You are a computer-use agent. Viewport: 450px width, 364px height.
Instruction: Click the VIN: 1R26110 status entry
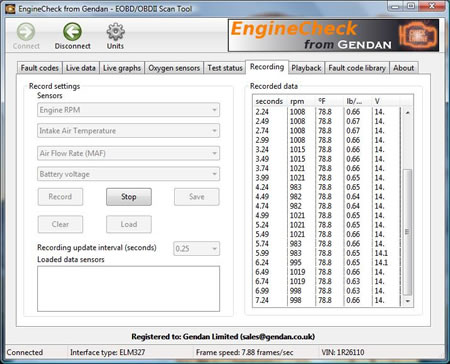[x=343, y=352]
